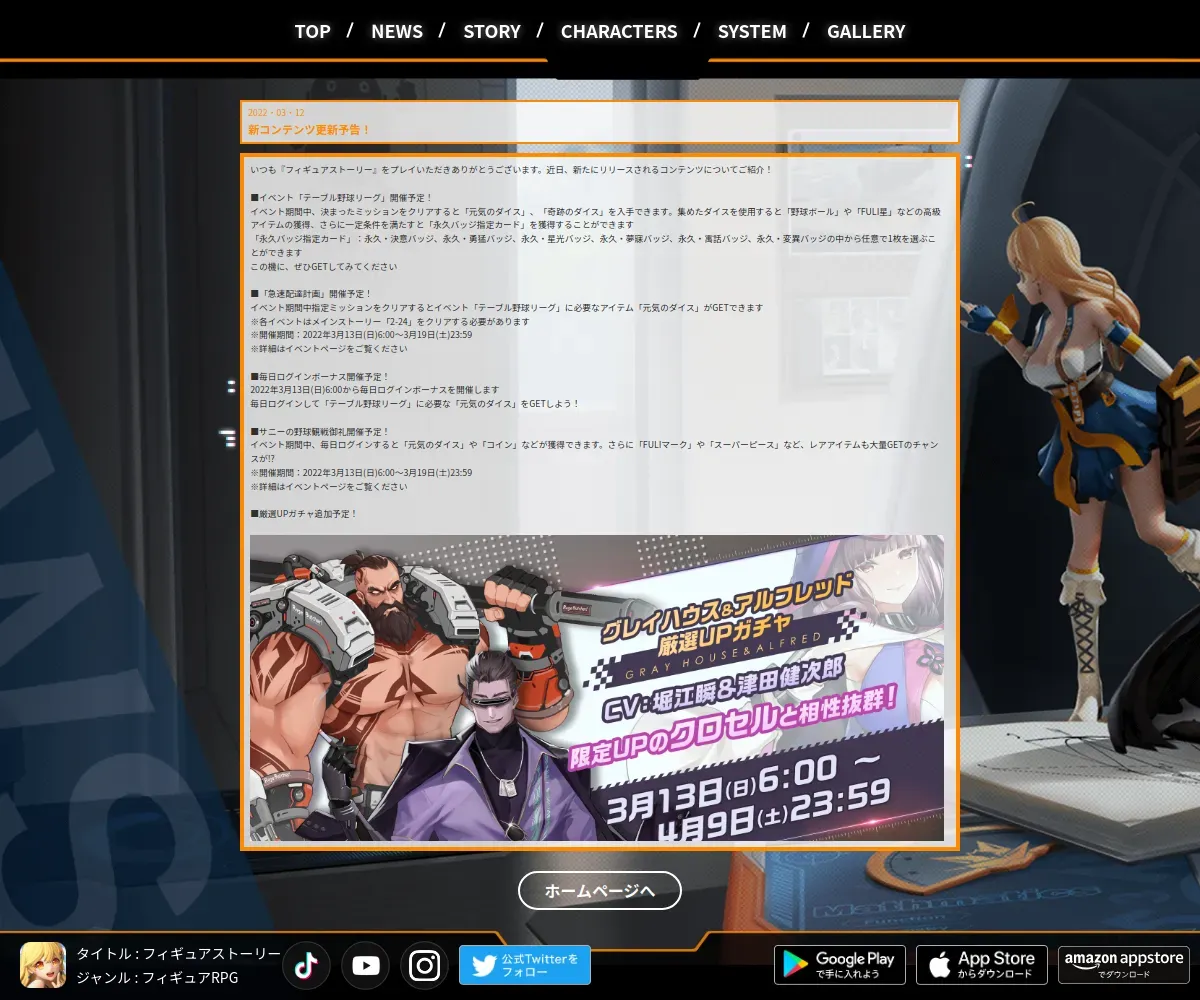Screen dimensions: 1200x1000
Task: Click the ホームページへ button
Action: point(600,890)
